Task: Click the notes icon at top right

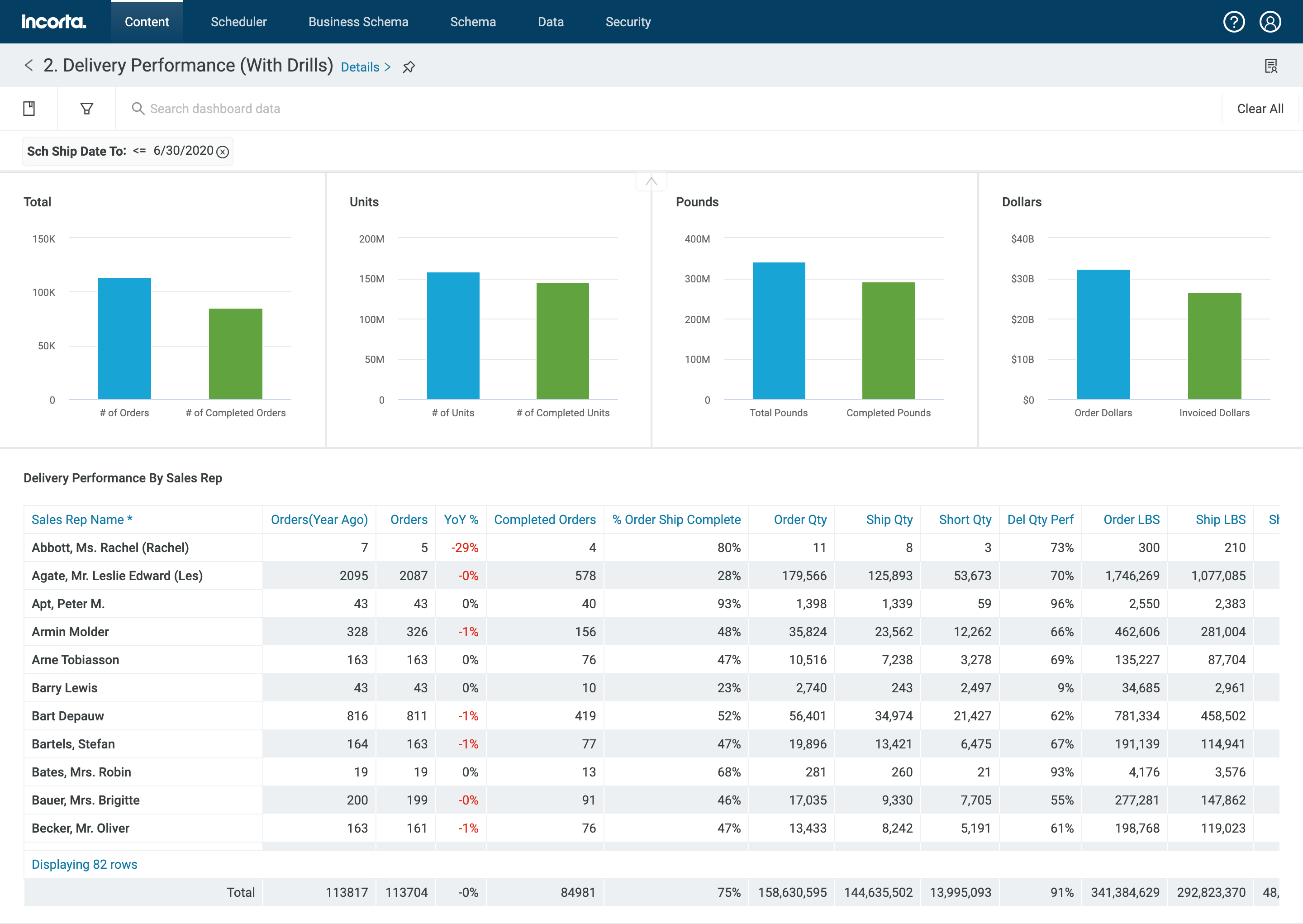Action: [1270, 67]
